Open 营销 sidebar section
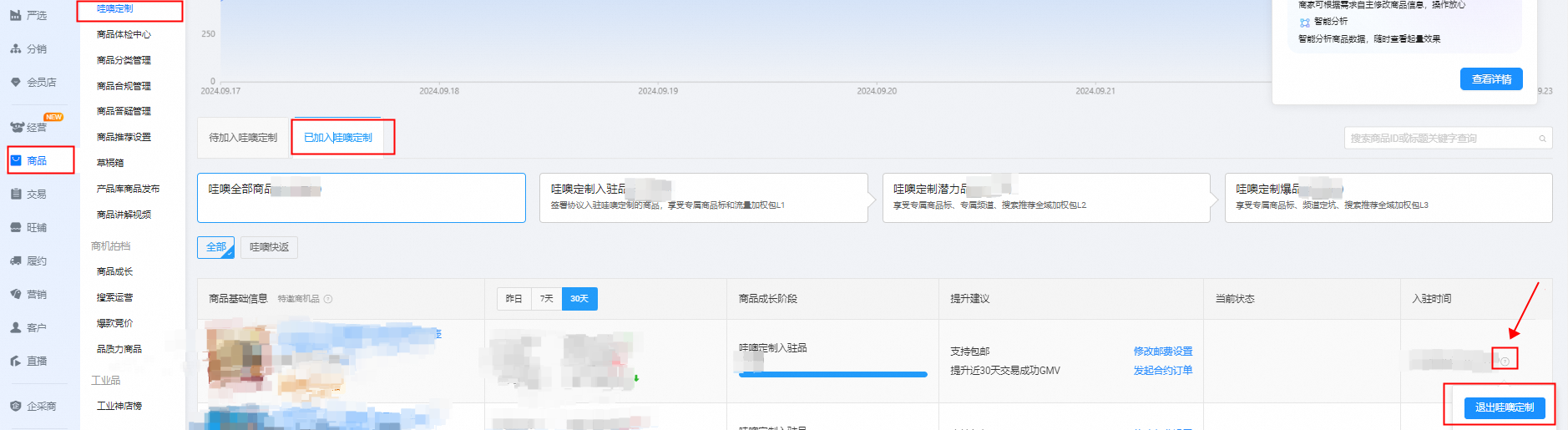 (28, 294)
